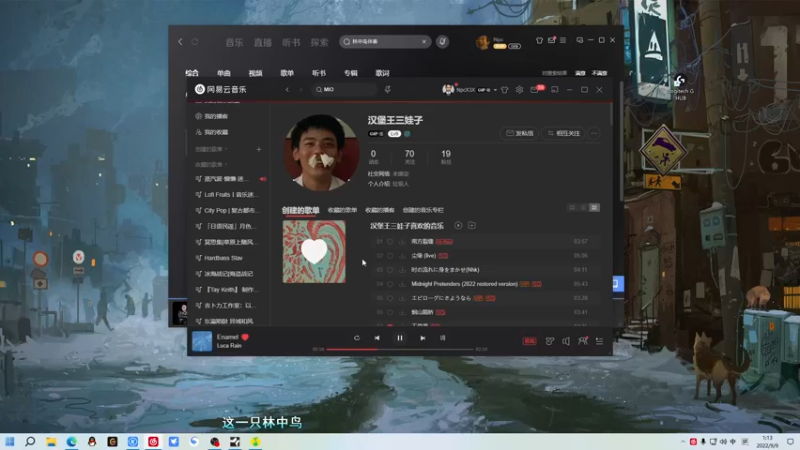Click the 相互关注 follow button
The height and width of the screenshot is (450, 800).
(x=563, y=133)
